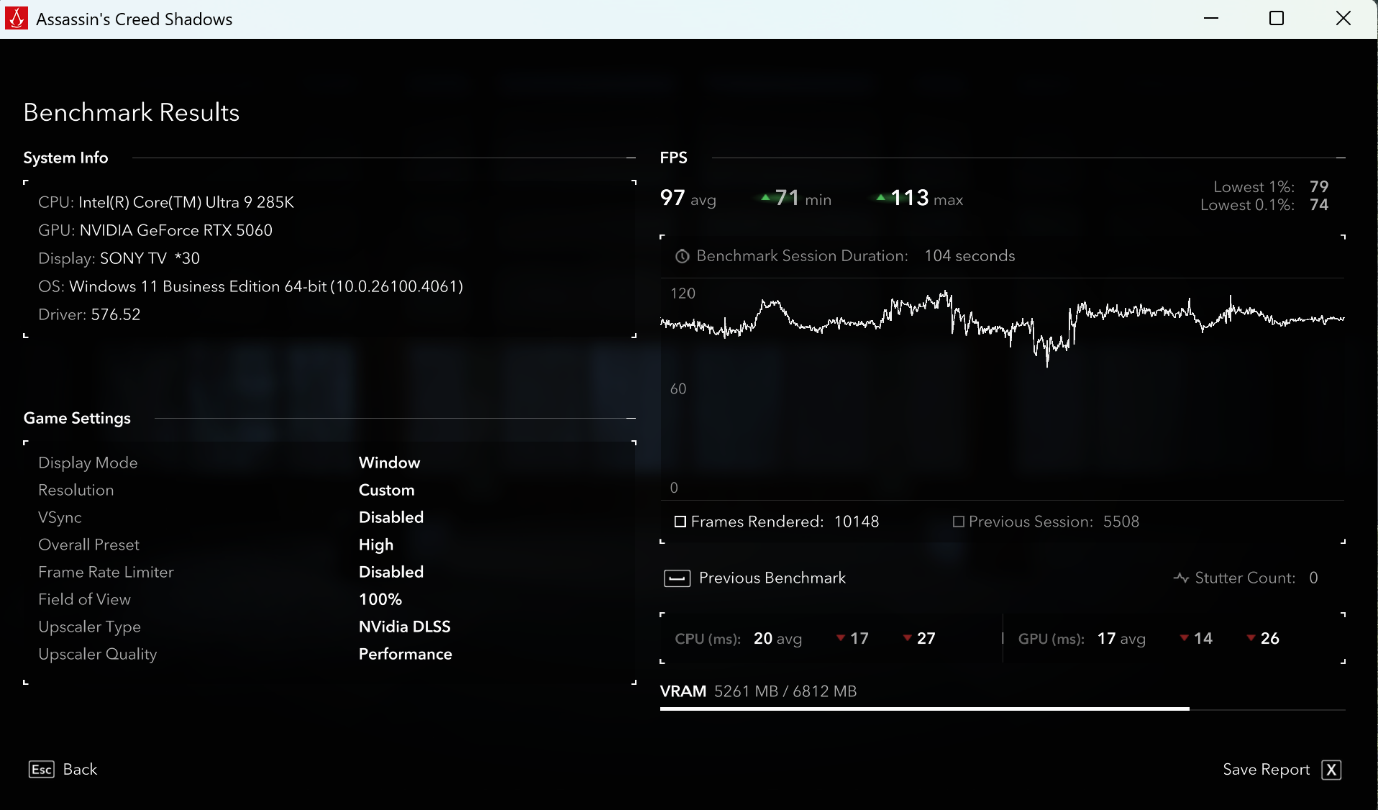Click the Upscaler Quality value Performance
The width and height of the screenshot is (1378, 810).
[x=405, y=654]
